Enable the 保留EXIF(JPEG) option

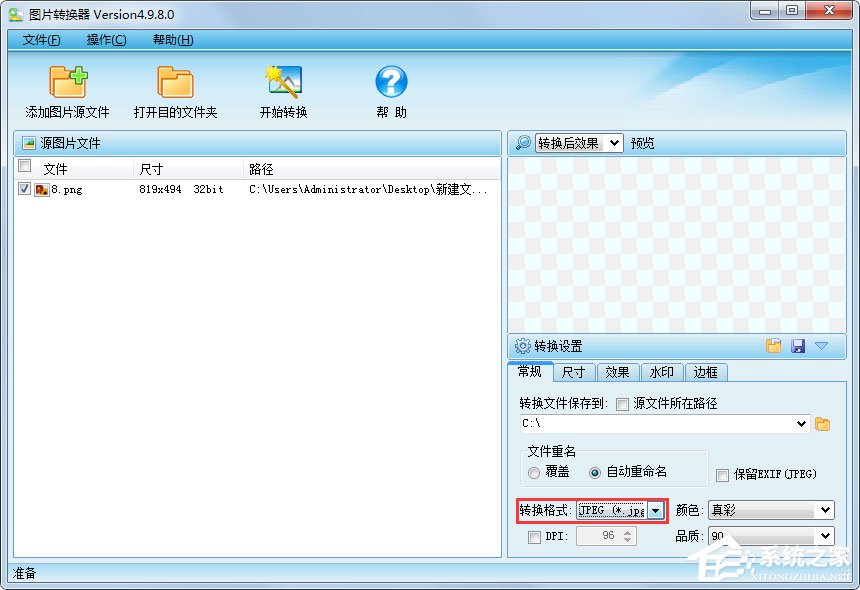click(720, 474)
